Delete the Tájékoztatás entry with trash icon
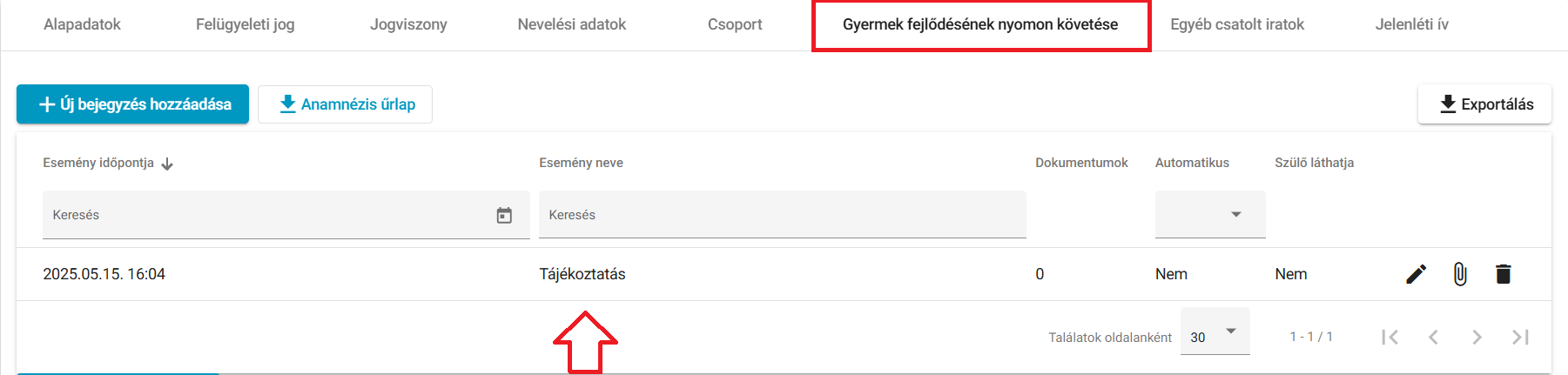 point(1504,274)
